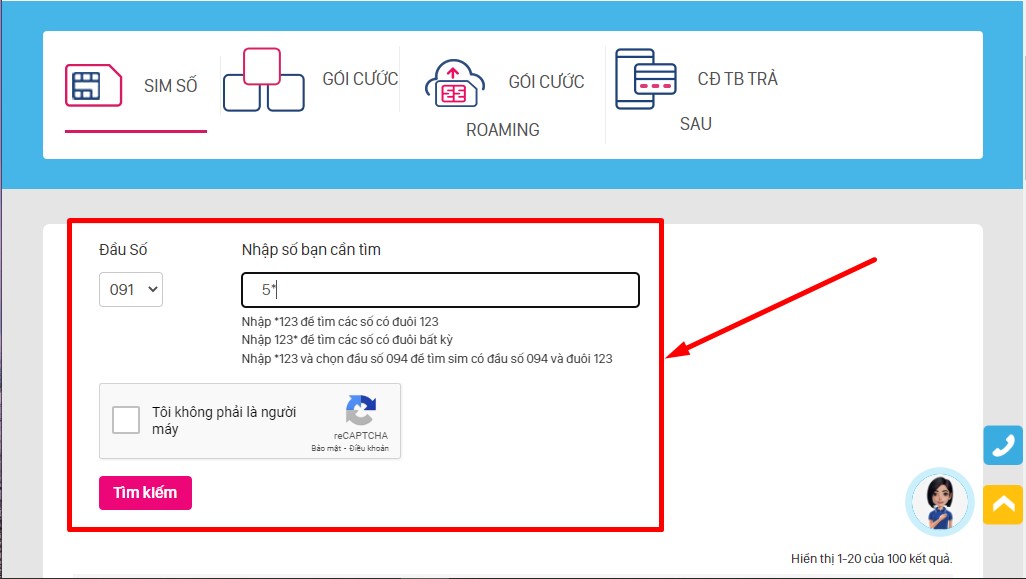Open the GÓI CƯỚC tab label
This screenshot has width=1026, height=579.
pos(360,79)
